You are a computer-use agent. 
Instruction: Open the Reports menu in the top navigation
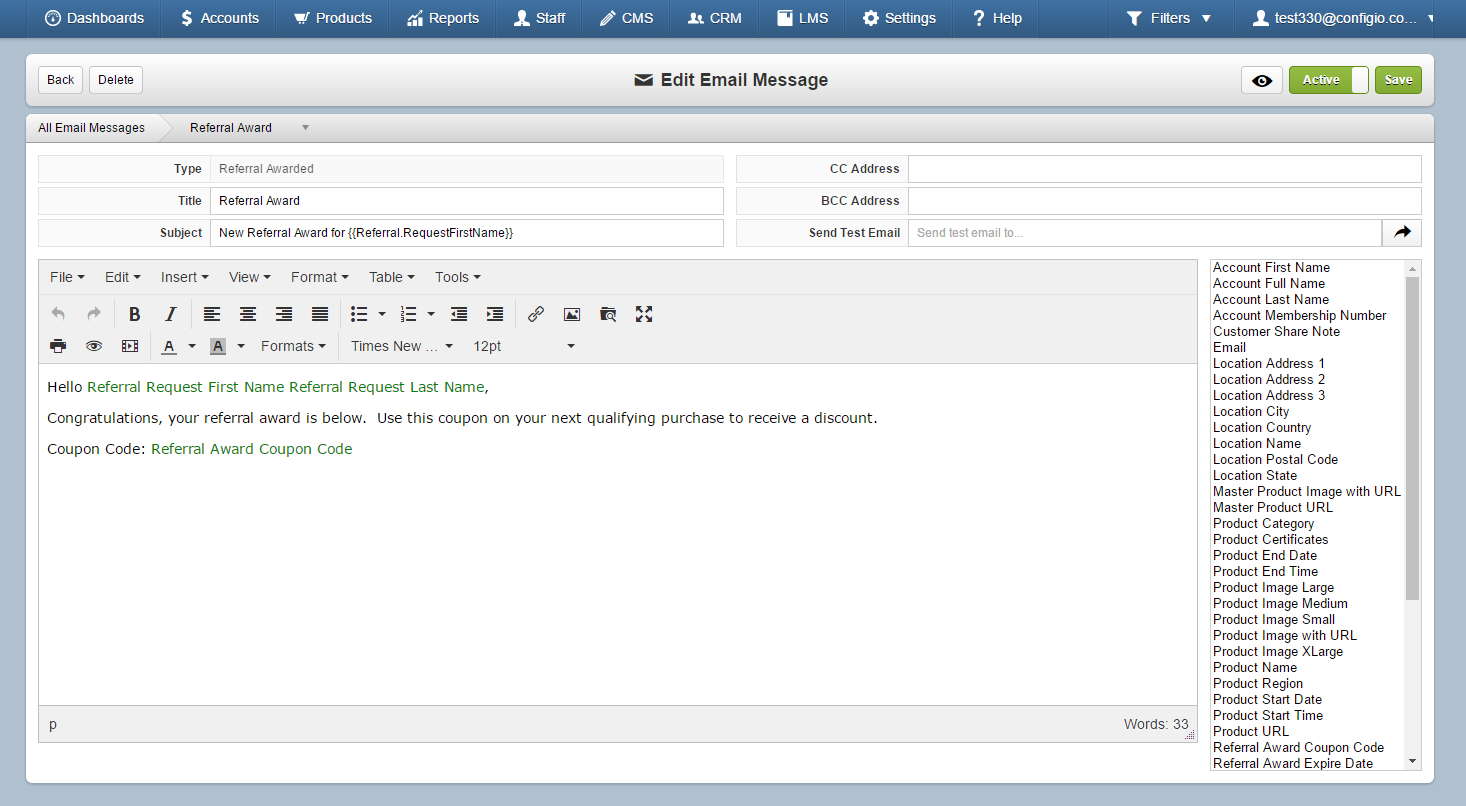(x=443, y=18)
